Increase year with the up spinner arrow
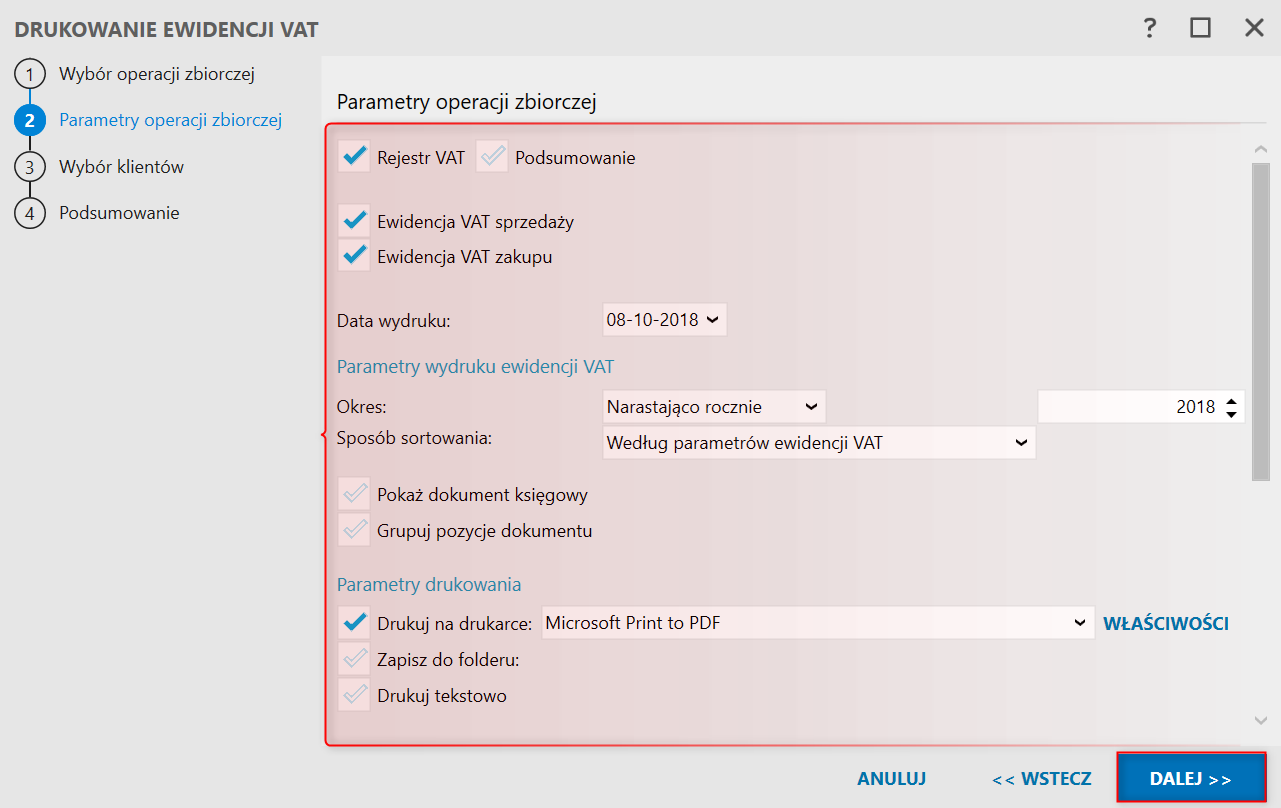The width and height of the screenshot is (1281, 808). 1232,400
